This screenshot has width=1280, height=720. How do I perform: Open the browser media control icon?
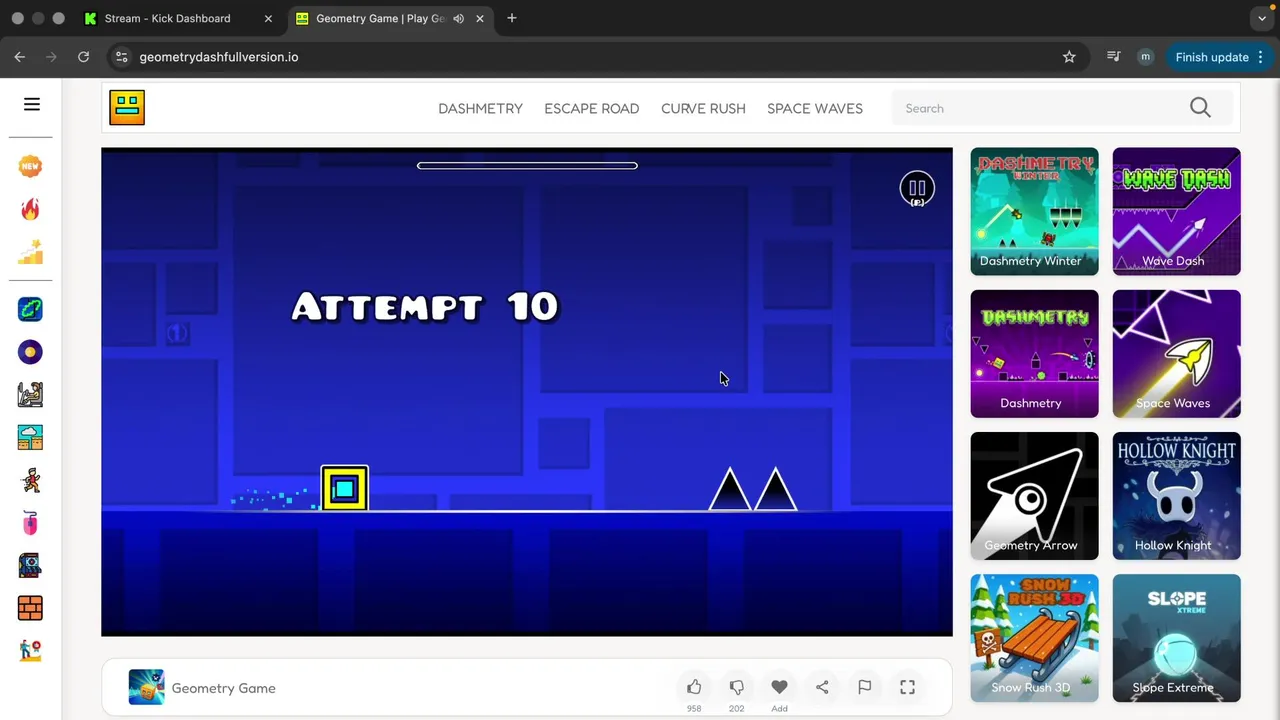click(1113, 57)
